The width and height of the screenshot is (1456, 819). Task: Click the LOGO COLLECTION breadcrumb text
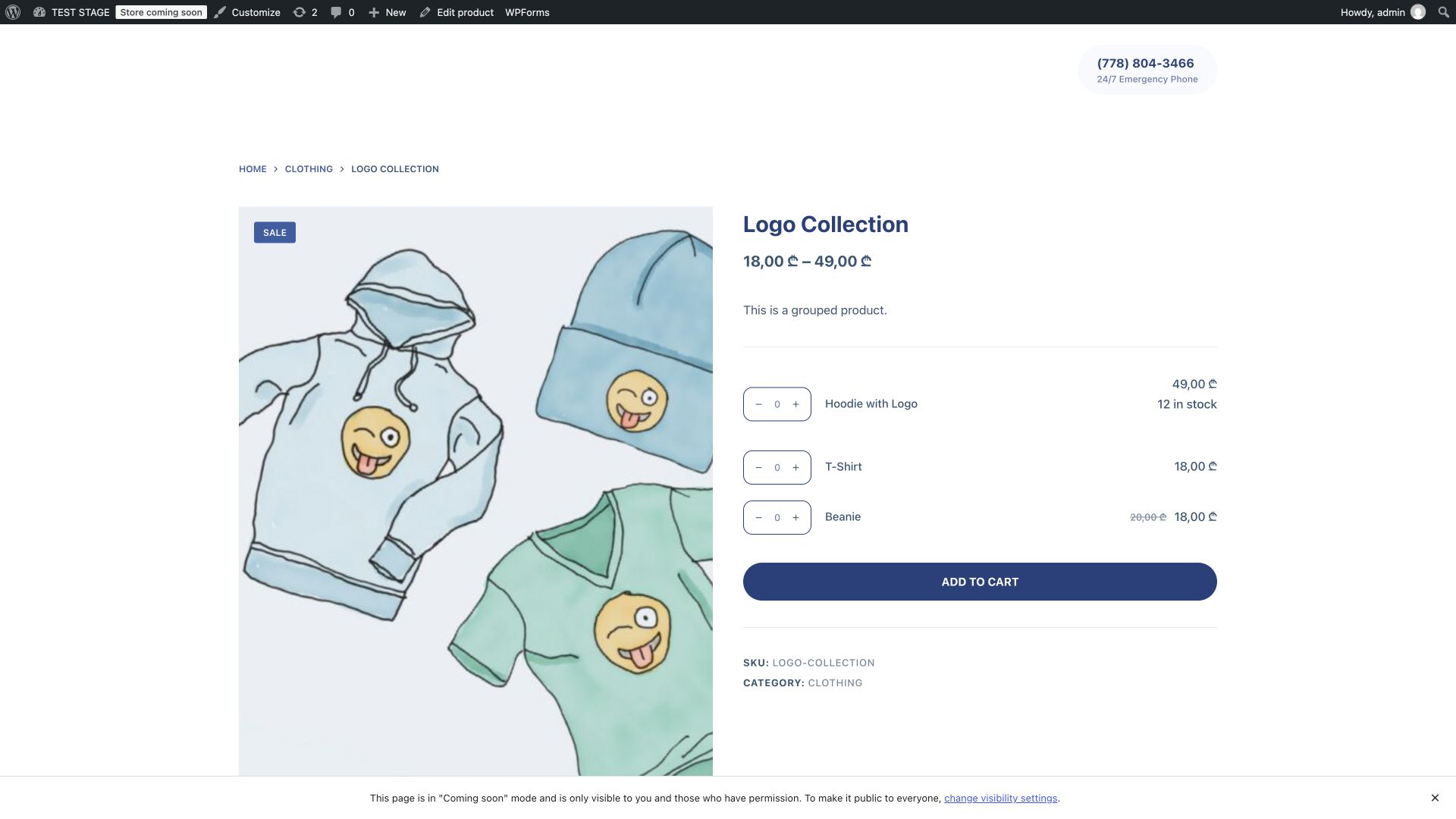point(394,169)
